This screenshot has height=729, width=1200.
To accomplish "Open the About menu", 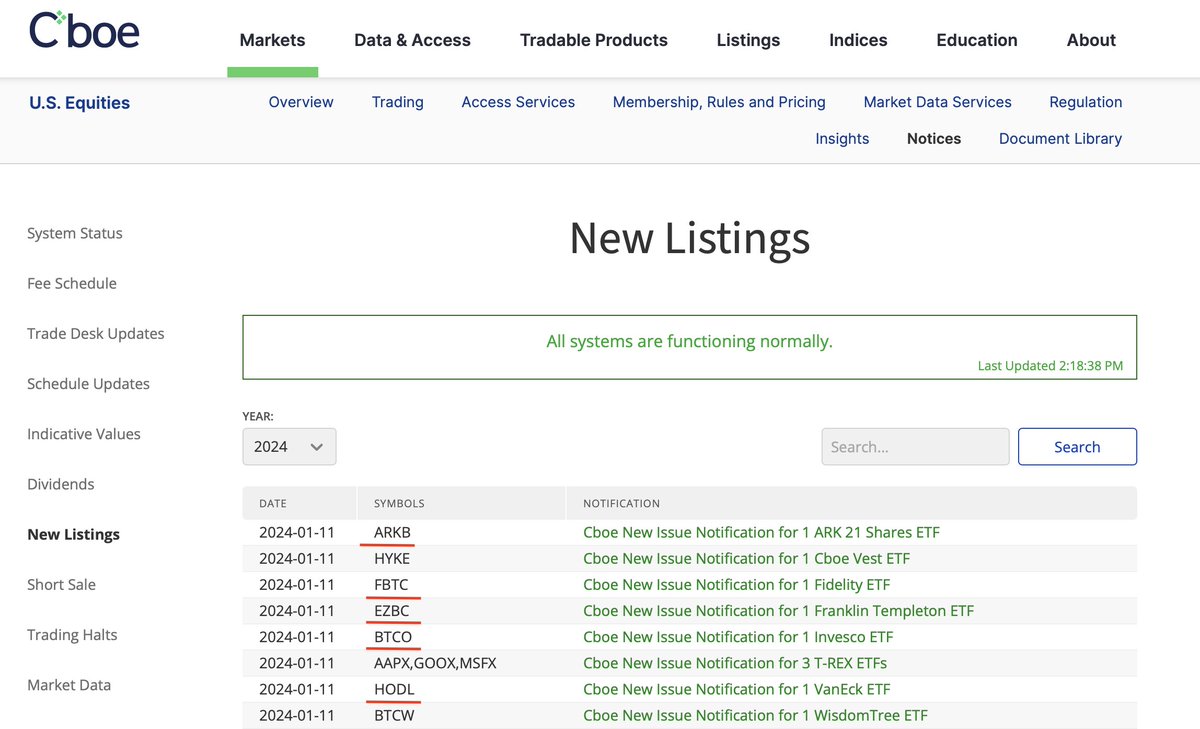I will pyautogui.click(x=1091, y=40).
